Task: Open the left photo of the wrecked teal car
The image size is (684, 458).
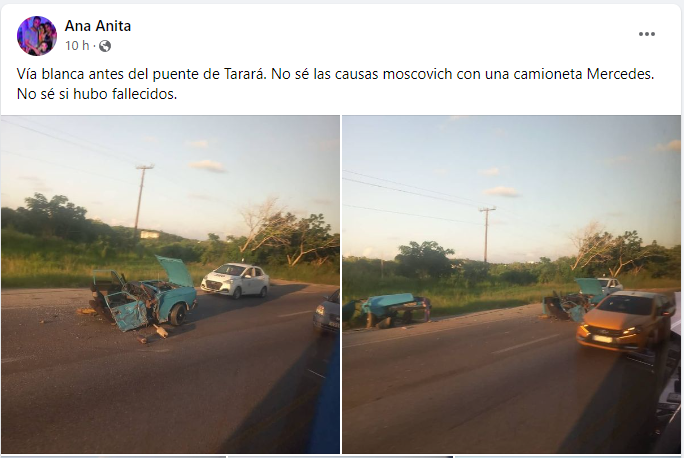Action: click(x=170, y=284)
